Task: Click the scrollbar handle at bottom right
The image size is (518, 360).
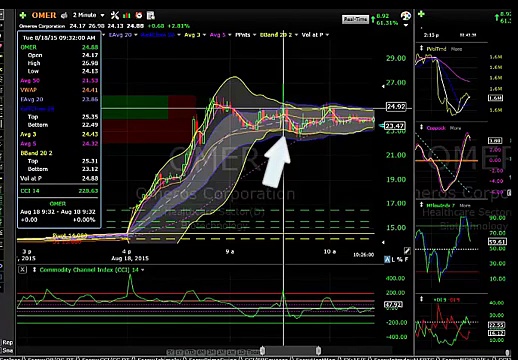Action: coord(507,352)
